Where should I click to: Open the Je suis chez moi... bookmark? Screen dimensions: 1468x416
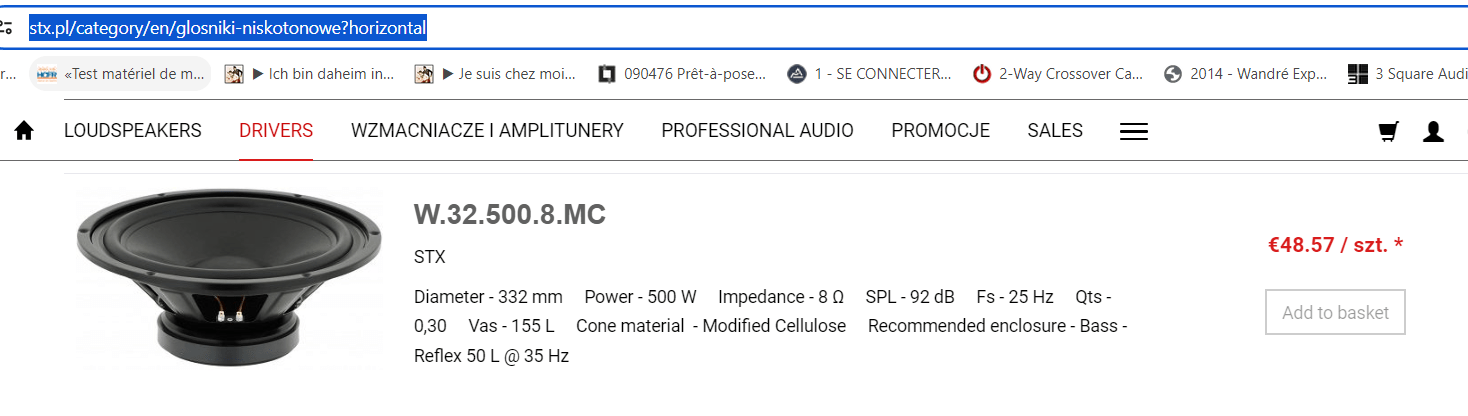click(497, 74)
